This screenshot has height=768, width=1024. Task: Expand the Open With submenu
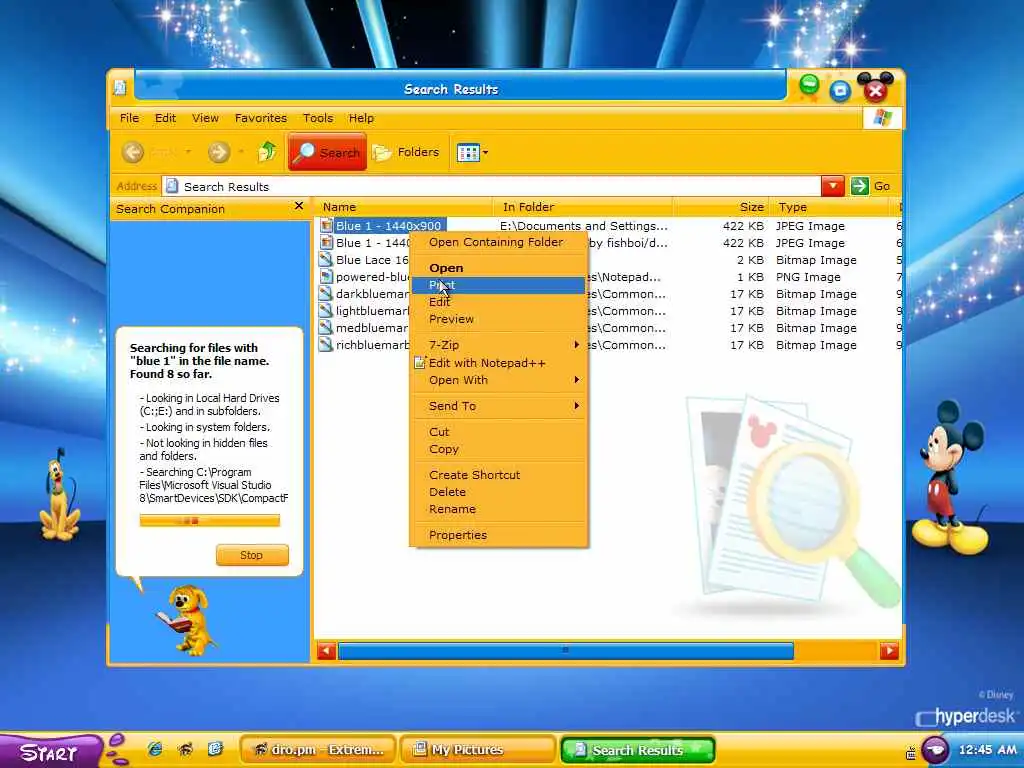pyautogui.click(x=499, y=380)
